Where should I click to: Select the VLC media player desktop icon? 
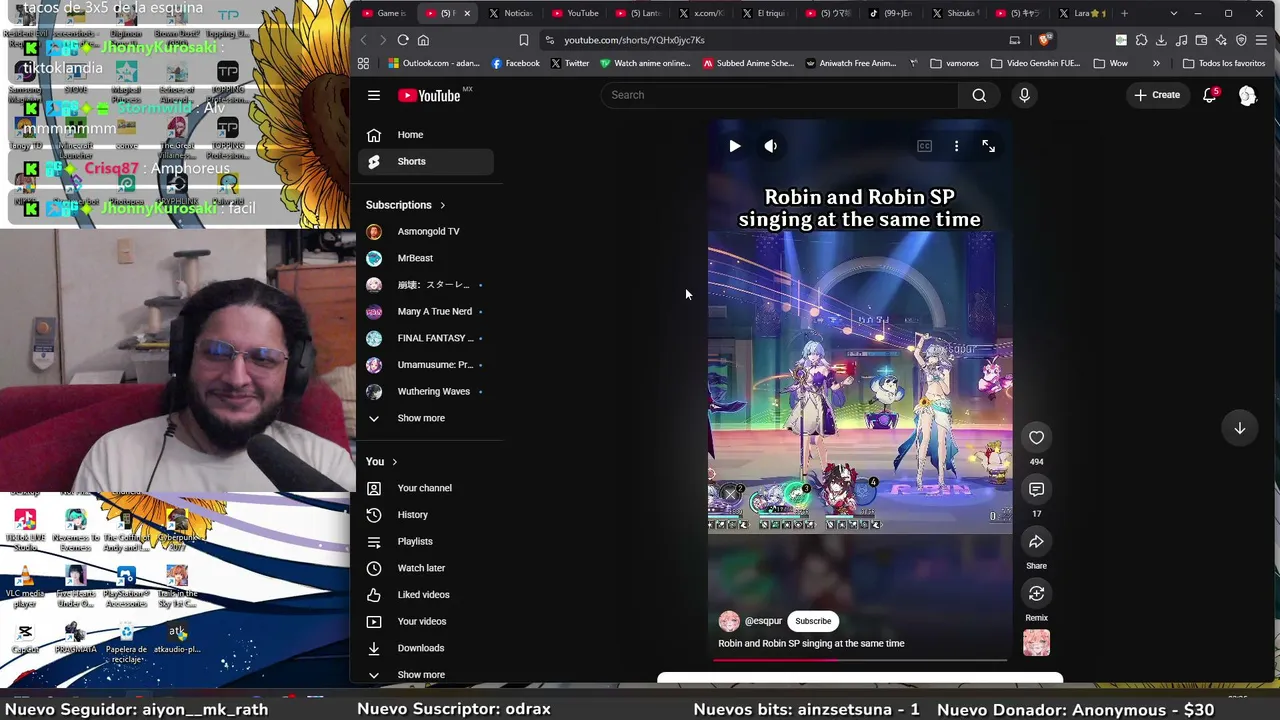coord(25,587)
